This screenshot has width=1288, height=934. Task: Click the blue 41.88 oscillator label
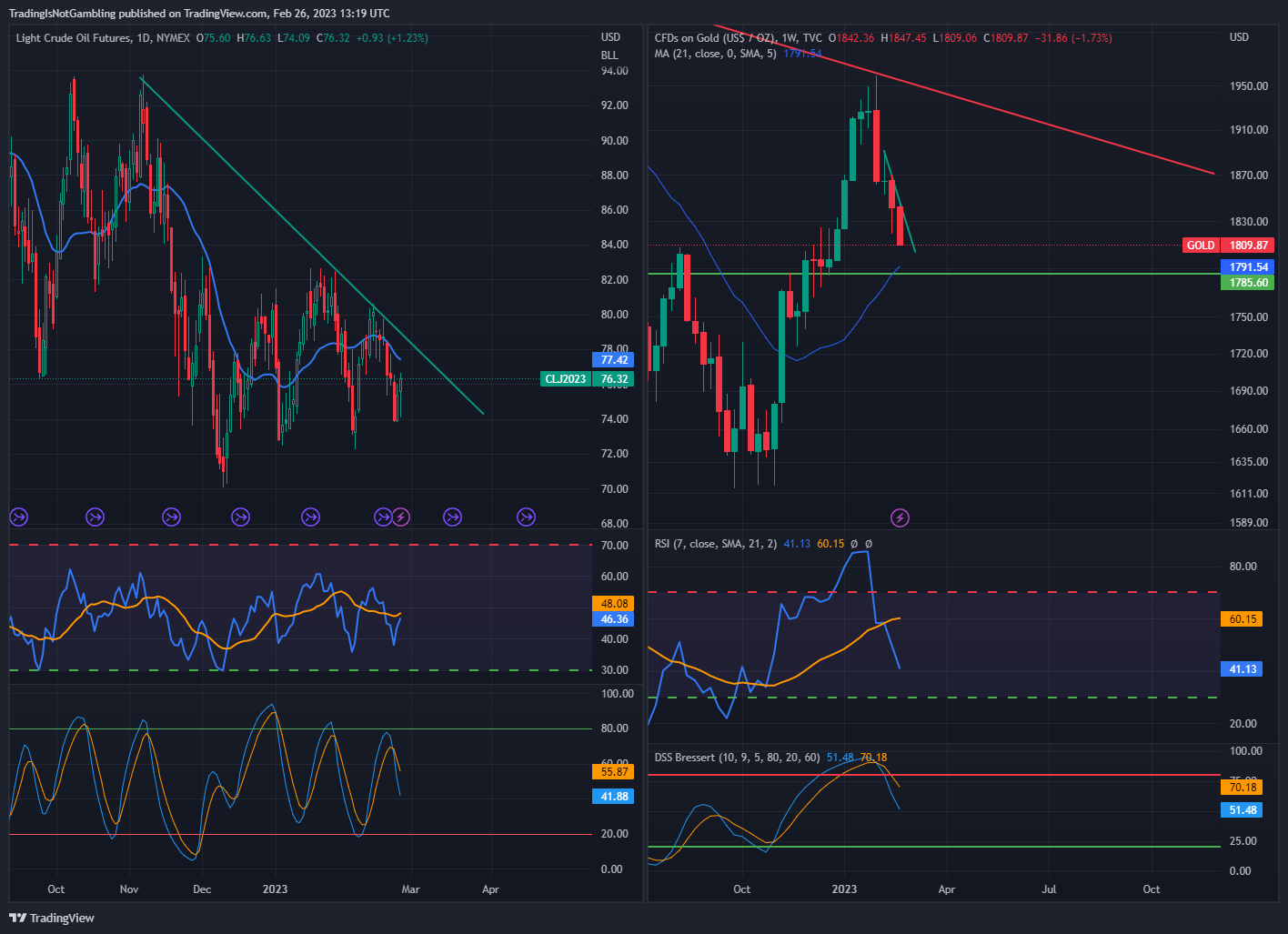[x=615, y=797]
